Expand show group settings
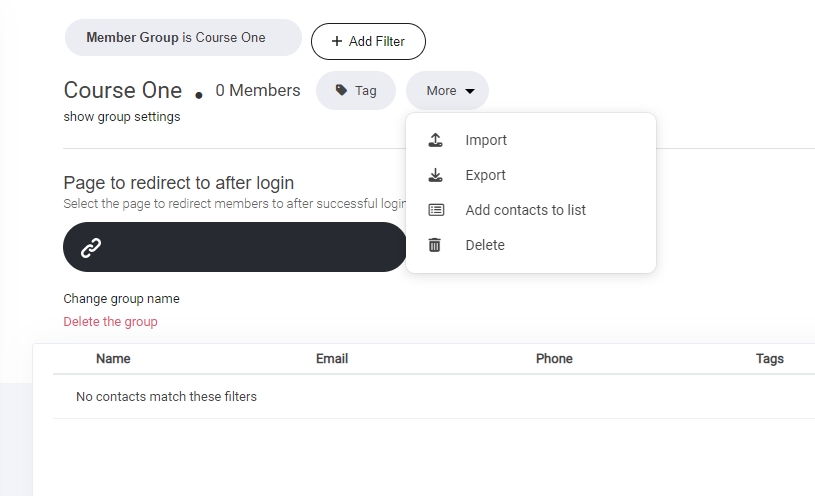The height and width of the screenshot is (496, 815). pos(122,116)
